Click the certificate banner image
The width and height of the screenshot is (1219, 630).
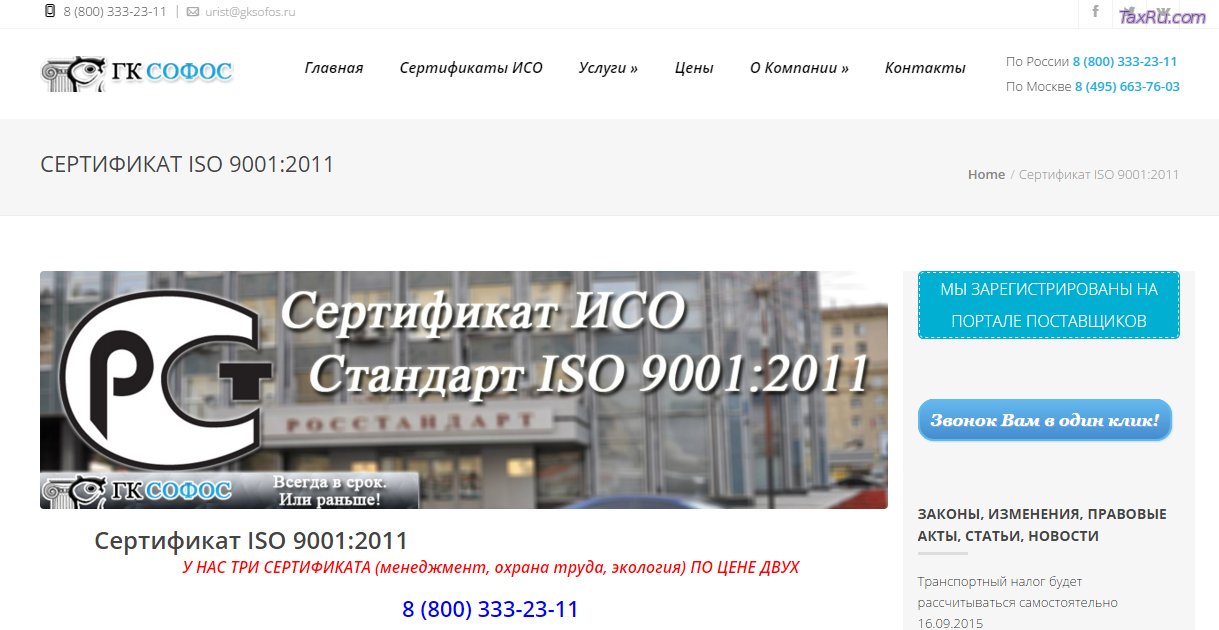[463, 389]
